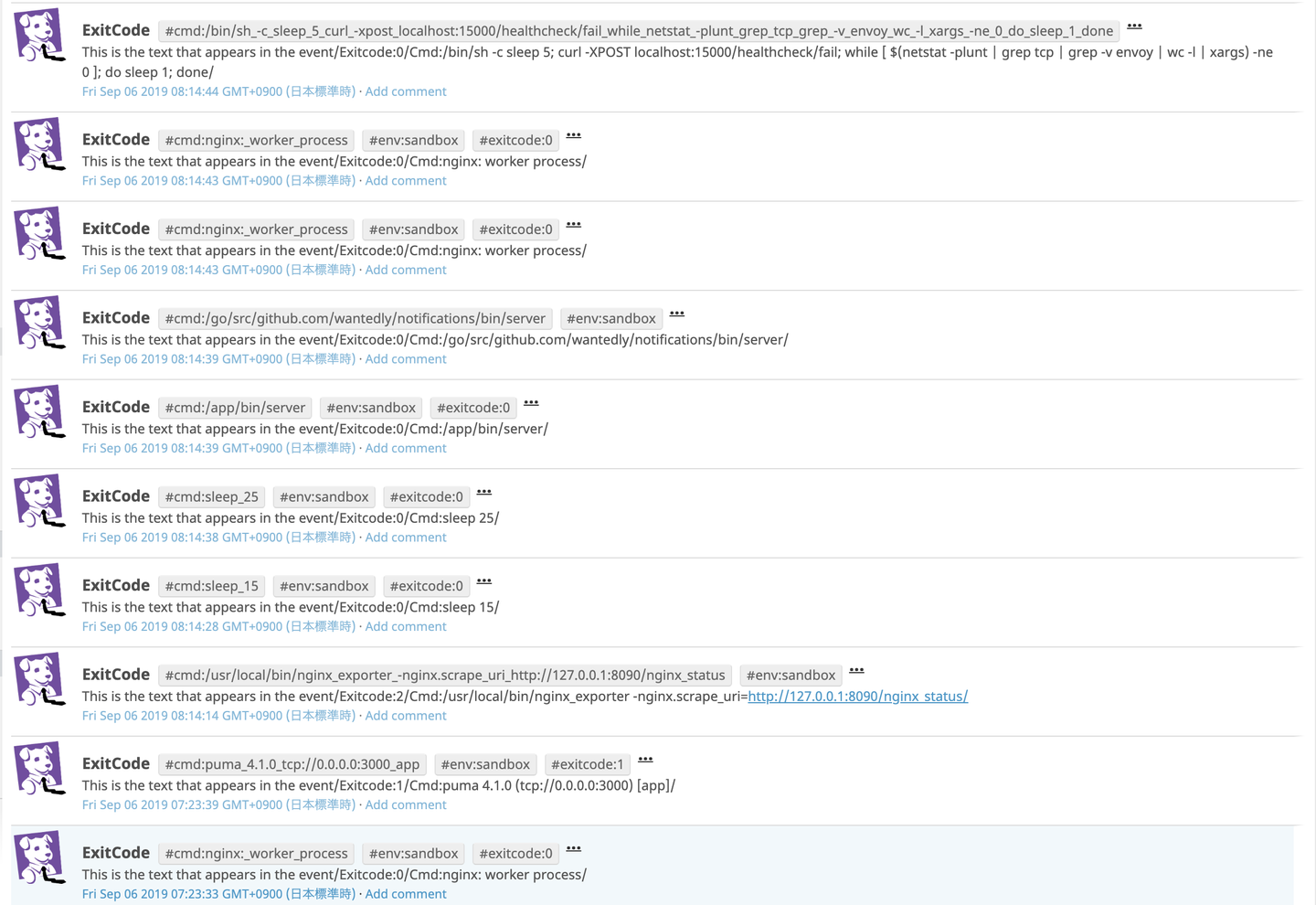
Task: Click the Datadog avatar on the puma event
Action: (40, 769)
